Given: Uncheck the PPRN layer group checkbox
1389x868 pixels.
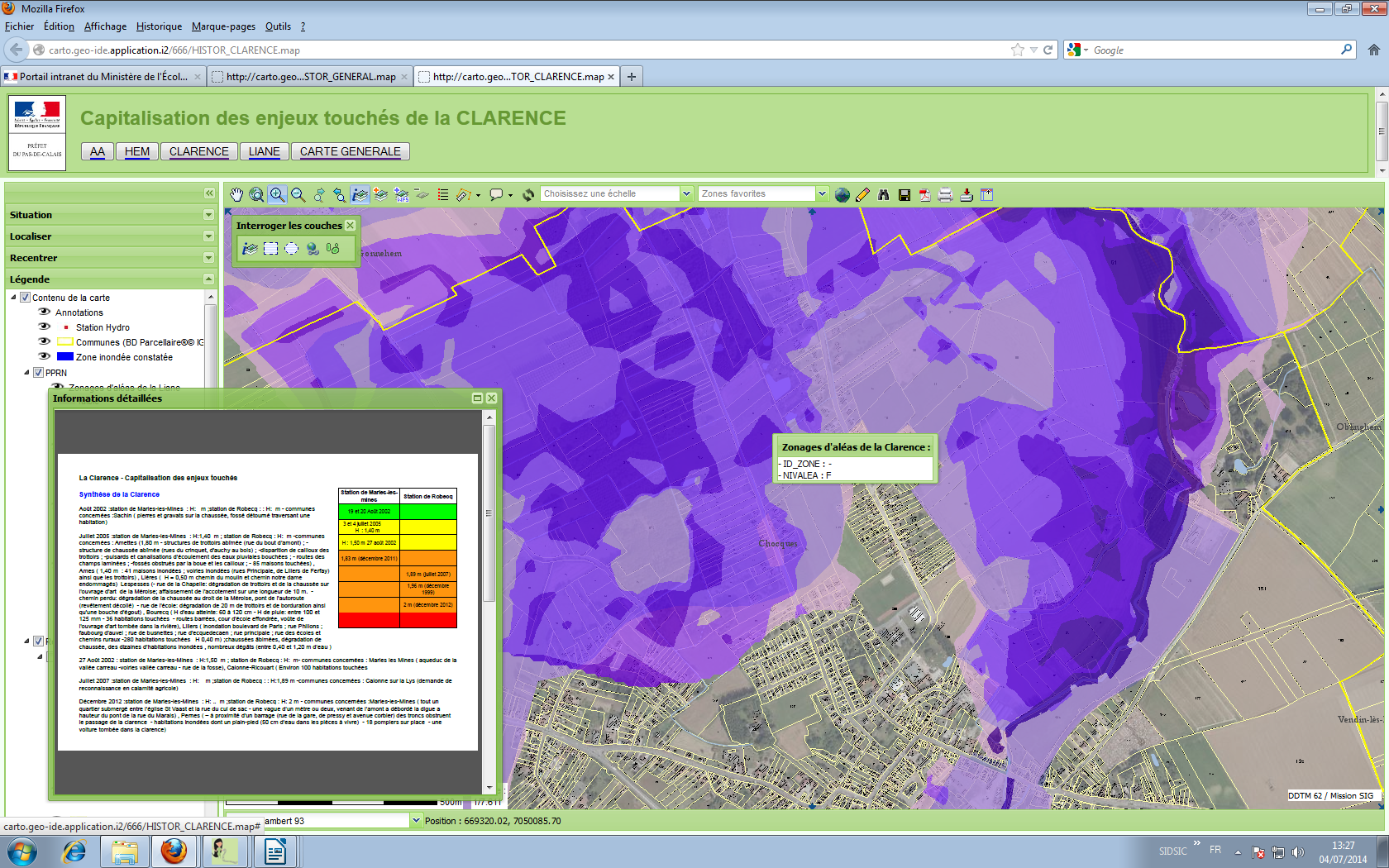Looking at the screenshot, I should click(x=38, y=373).
